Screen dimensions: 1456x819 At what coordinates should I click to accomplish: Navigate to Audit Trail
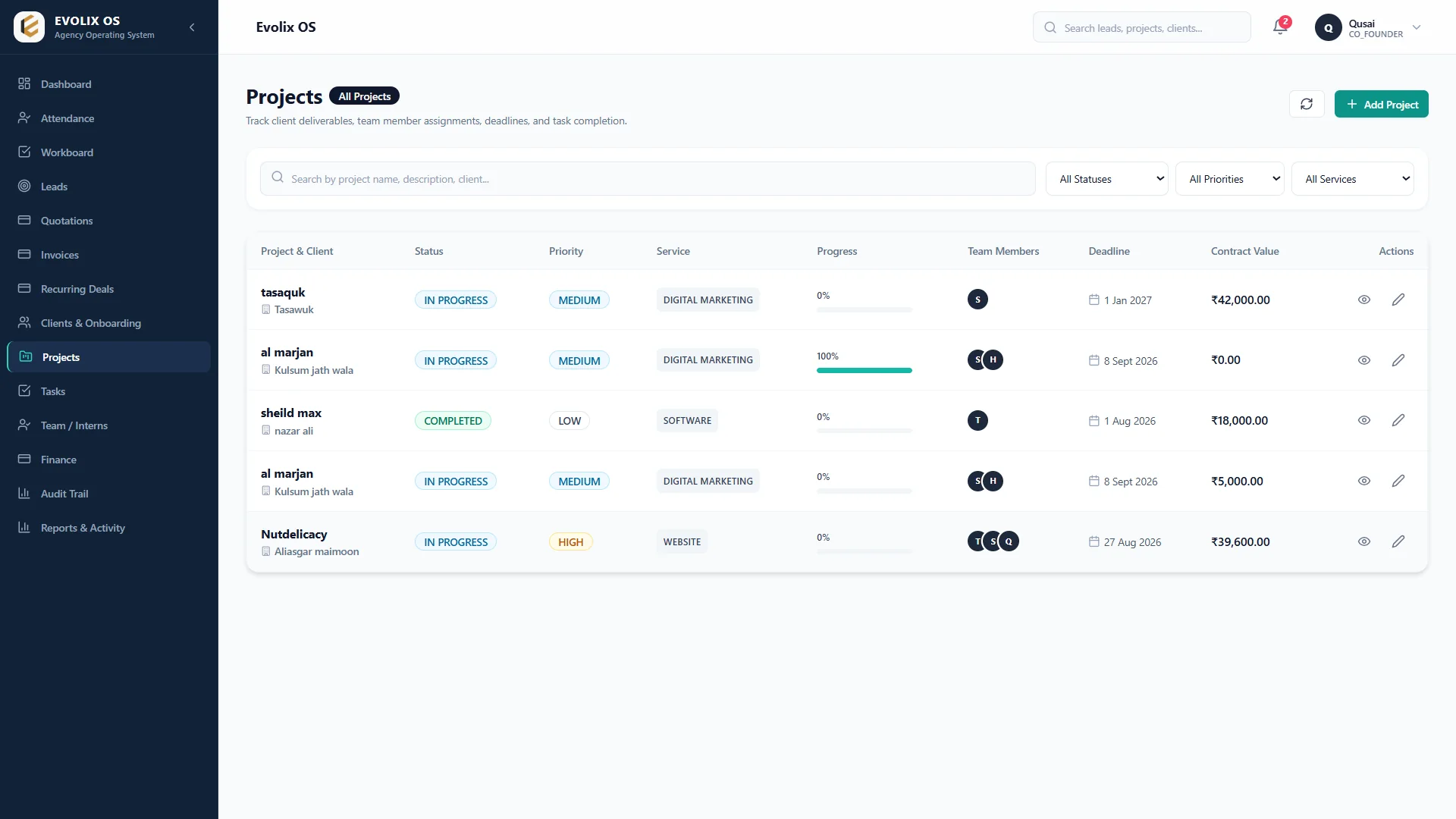coord(109,494)
